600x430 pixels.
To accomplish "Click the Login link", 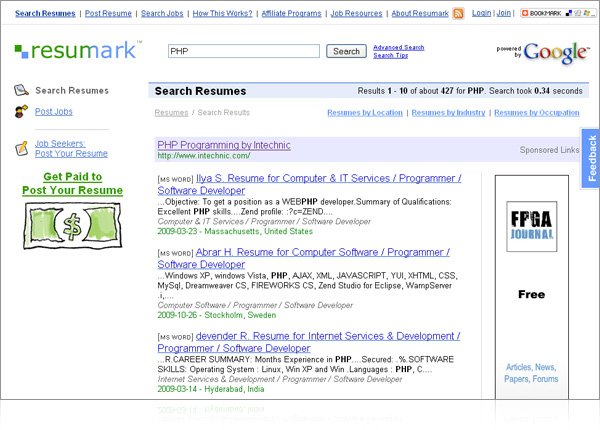I will [x=481, y=14].
